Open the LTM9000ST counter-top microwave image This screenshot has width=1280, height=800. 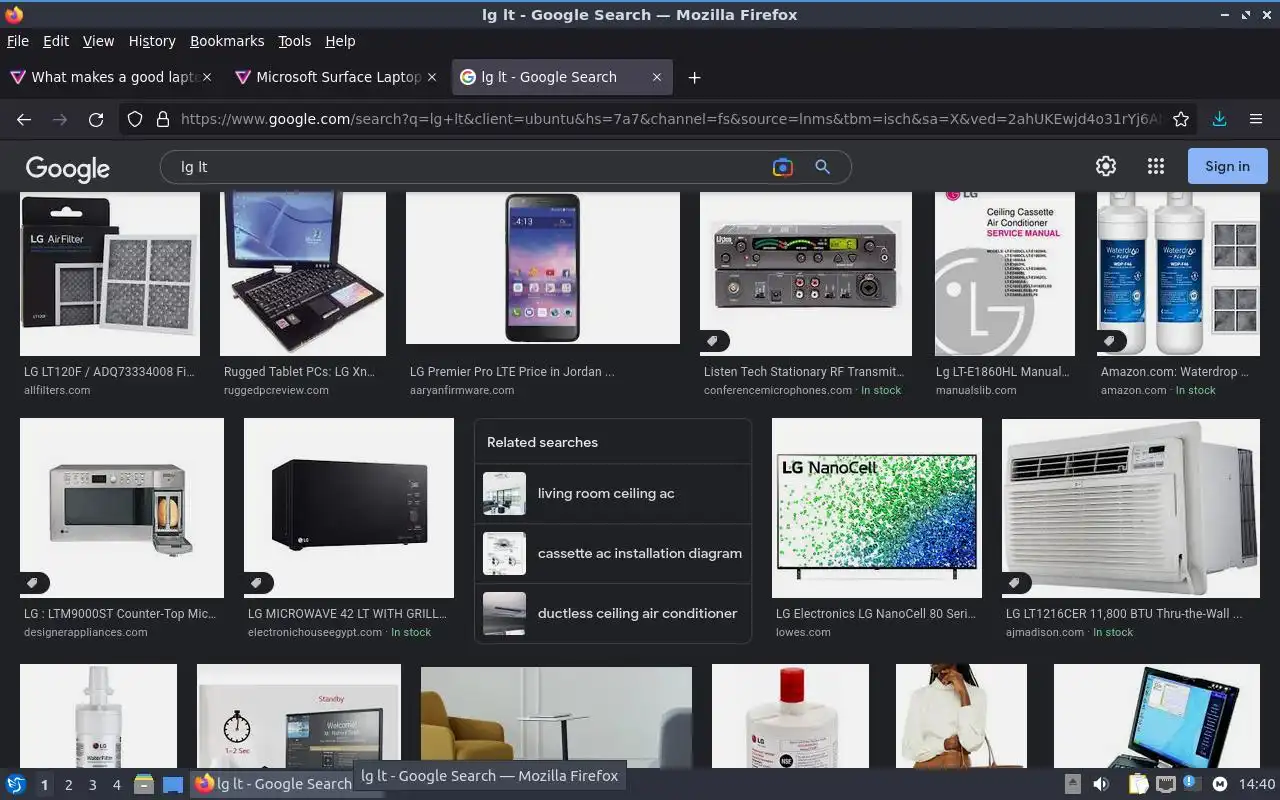122,508
